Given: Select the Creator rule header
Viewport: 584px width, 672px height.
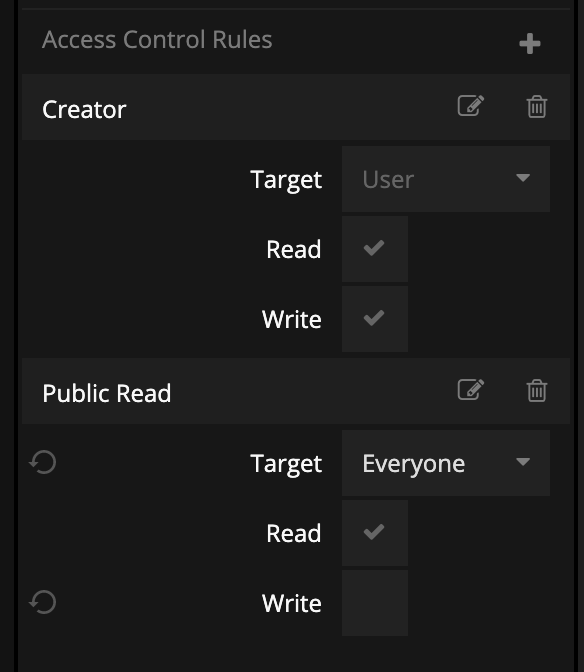Looking at the screenshot, I should 296,107.
